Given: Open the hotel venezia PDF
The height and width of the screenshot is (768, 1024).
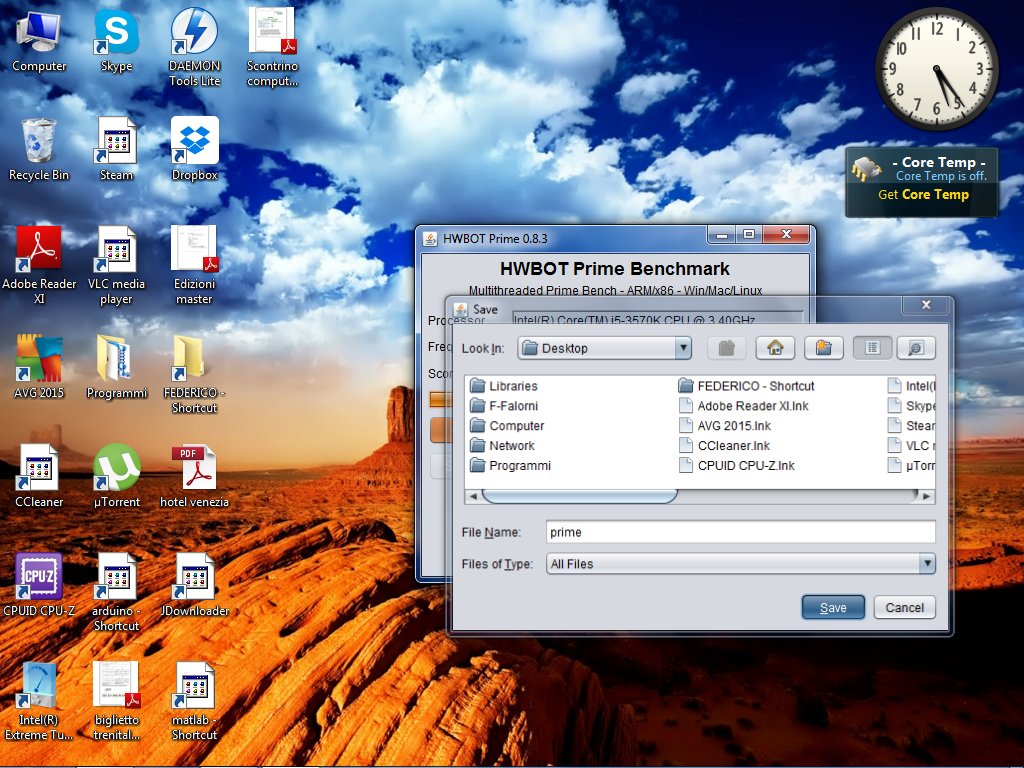Looking at the screenshot, I should tap(194, 476).
